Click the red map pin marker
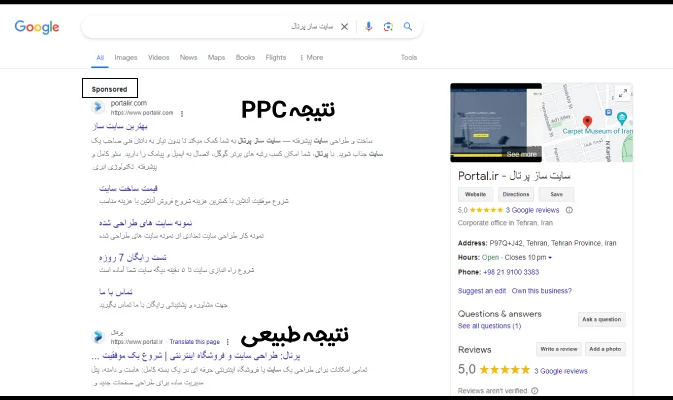The height and width of the screenshot is (400, 673). tap(587, 121)
